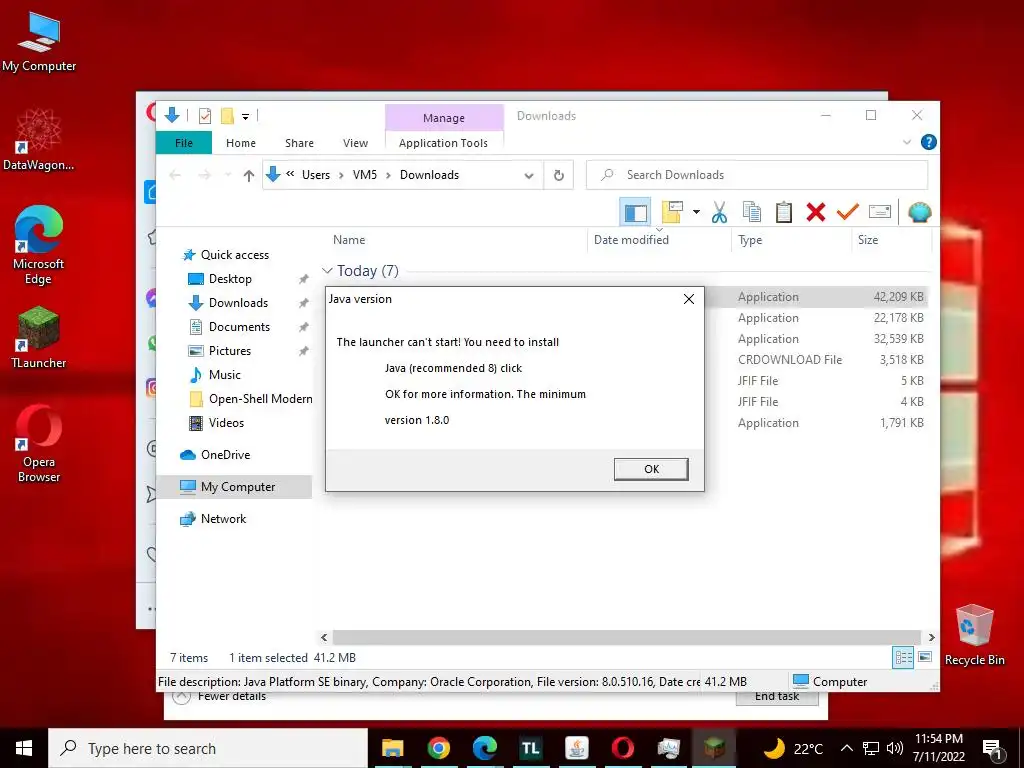This screenshot has width=1024, height=768.
Task: Click the Chrome taskbar icon
Action: tap(439, 748)
